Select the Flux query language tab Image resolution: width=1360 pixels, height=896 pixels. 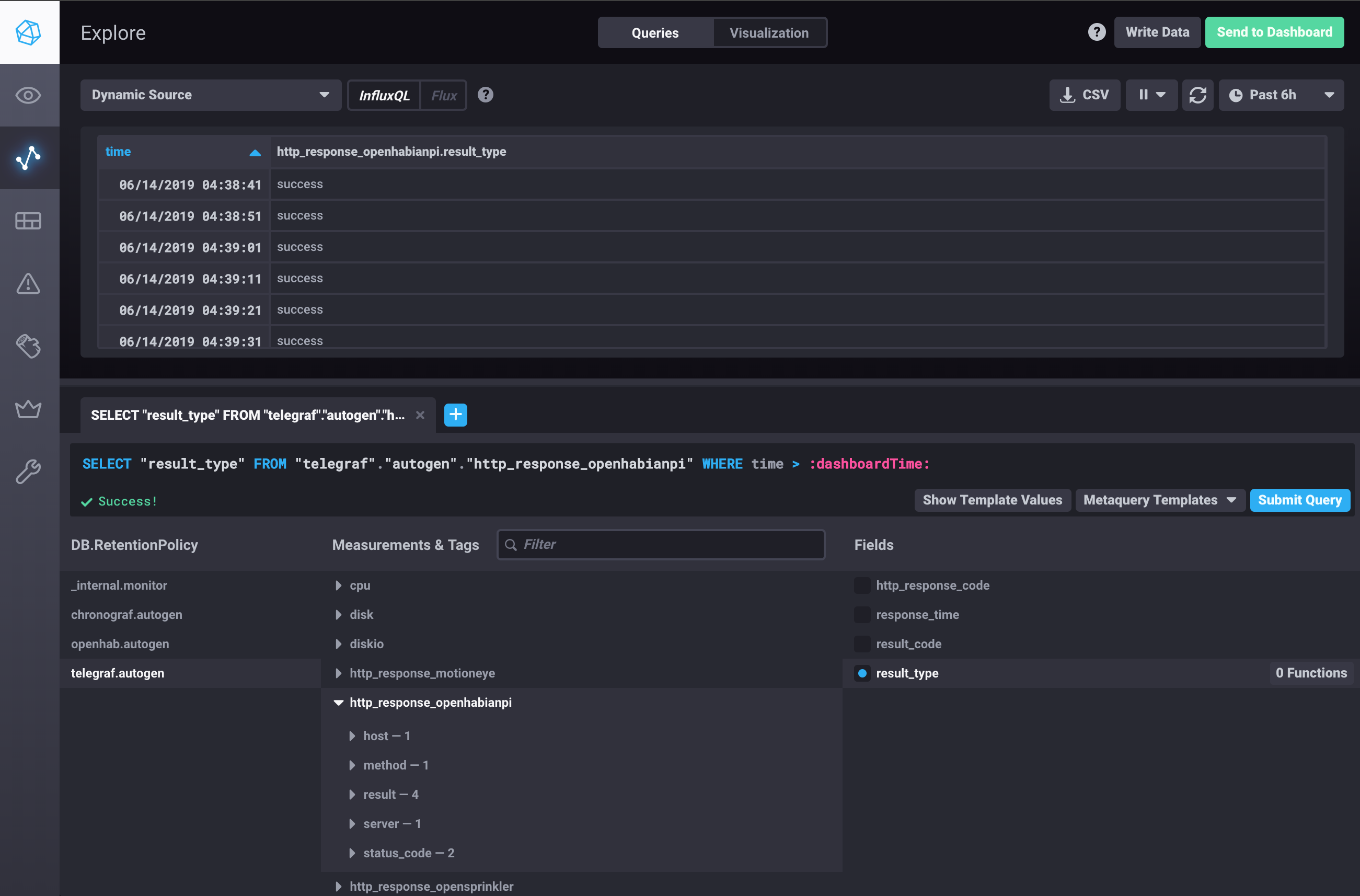(x=443, y=95)
